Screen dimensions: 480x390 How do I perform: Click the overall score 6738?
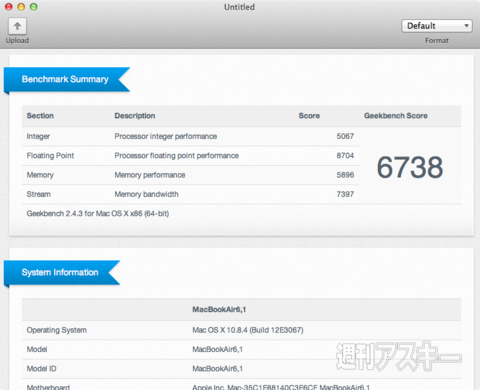(x=410, y=167)
